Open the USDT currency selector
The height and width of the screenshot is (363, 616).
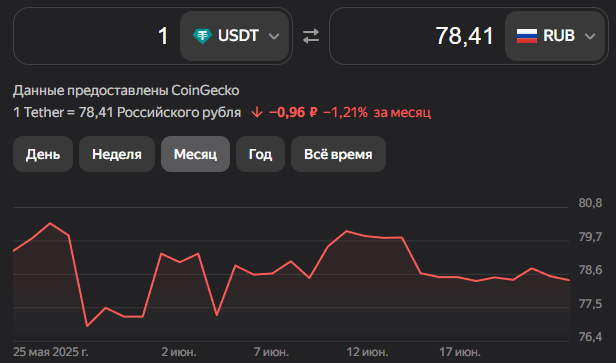click(x=235, y=36)
